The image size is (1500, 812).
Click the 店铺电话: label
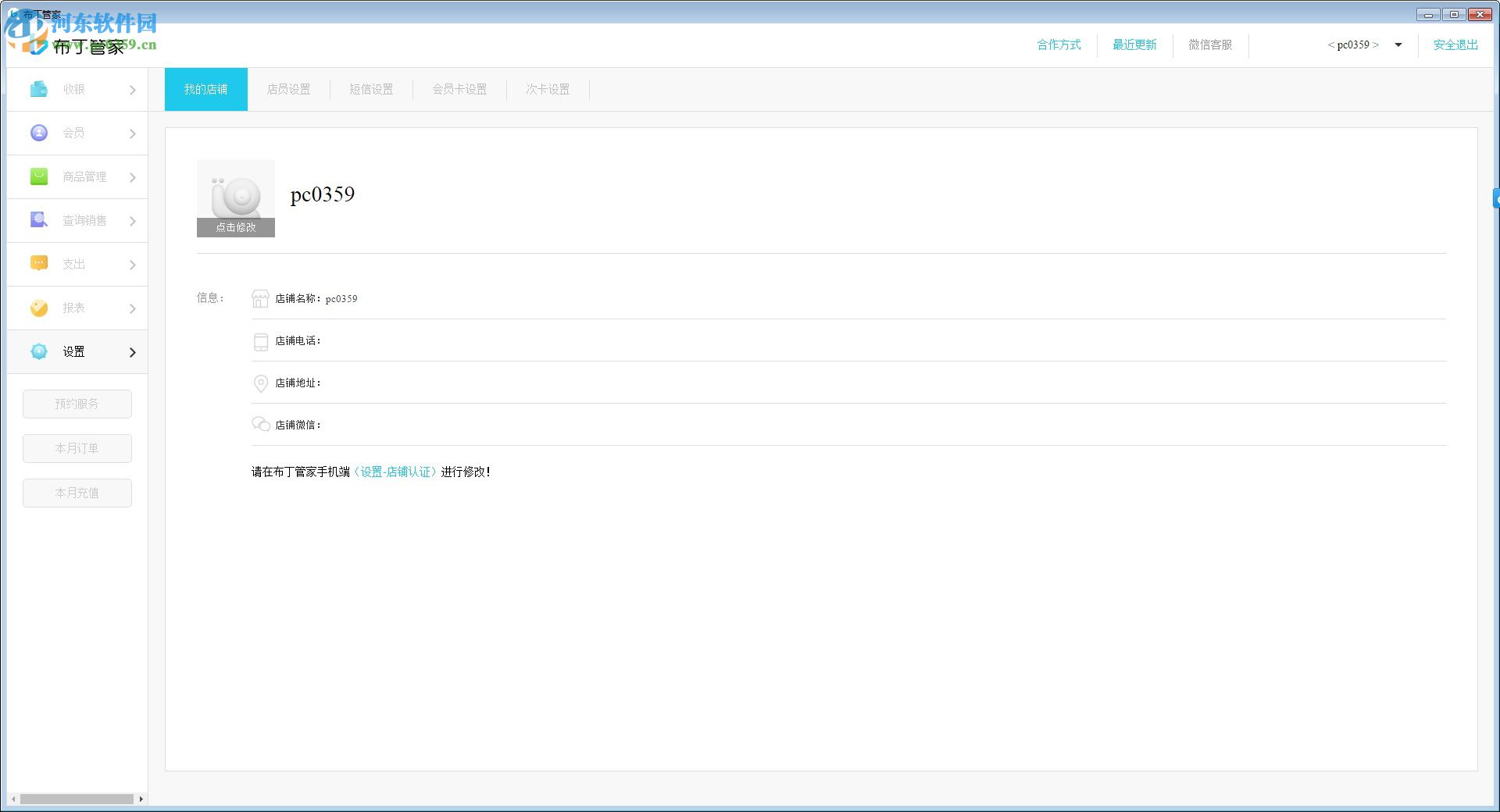298,340
